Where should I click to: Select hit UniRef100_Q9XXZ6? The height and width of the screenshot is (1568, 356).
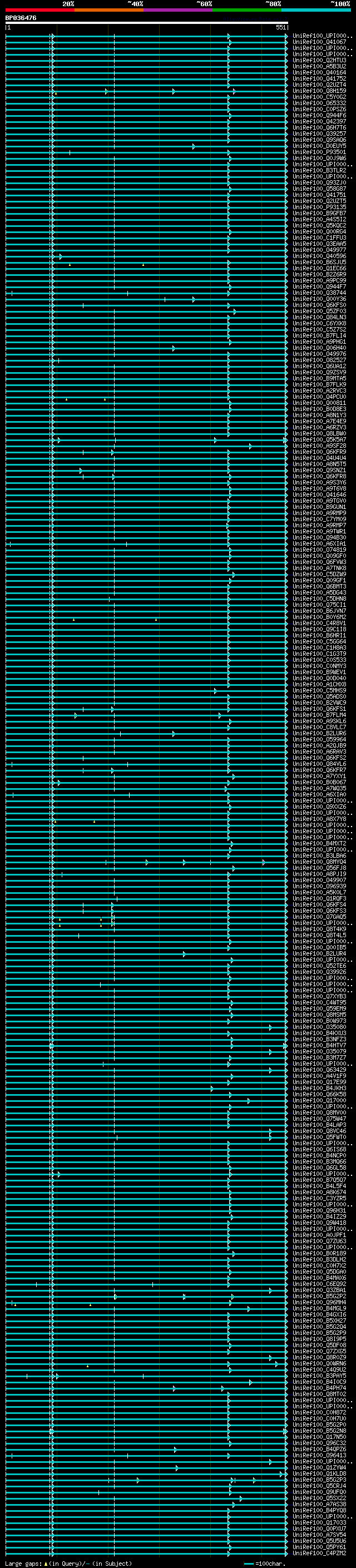pyautogui.click(x=319, y=807)
